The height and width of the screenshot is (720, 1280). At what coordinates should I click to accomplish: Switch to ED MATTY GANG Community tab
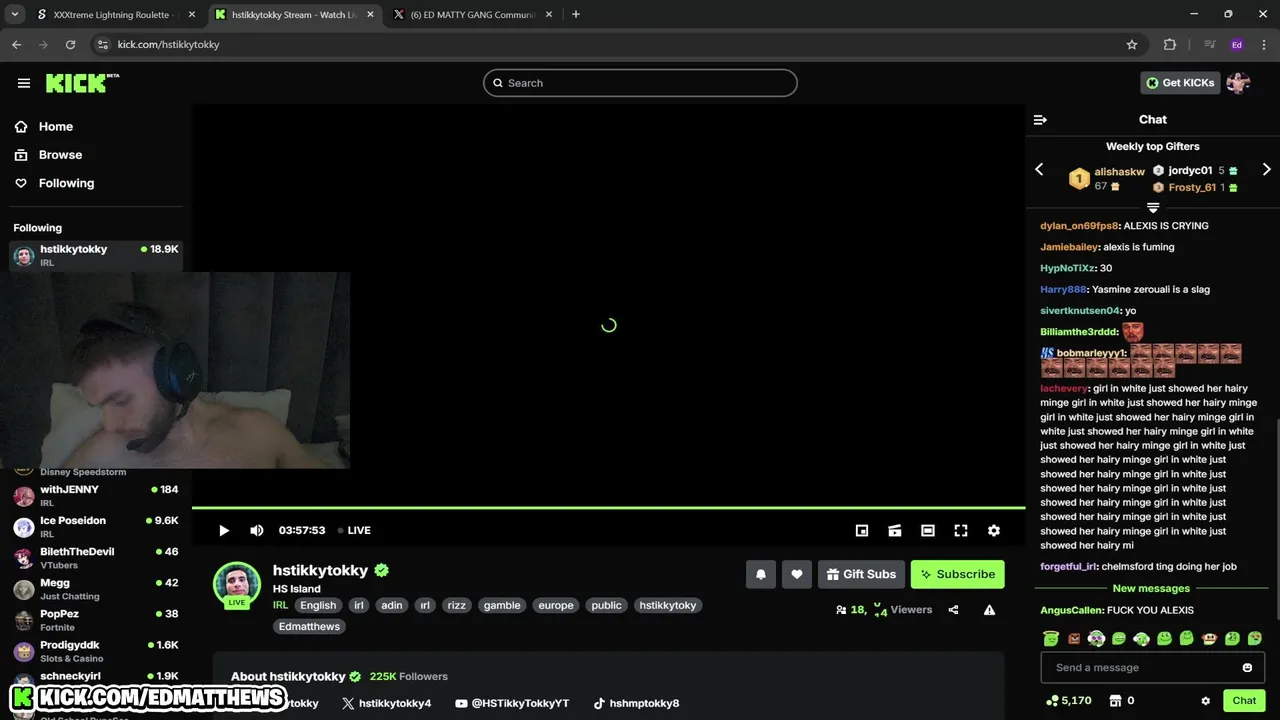click(x=472, y=15)
